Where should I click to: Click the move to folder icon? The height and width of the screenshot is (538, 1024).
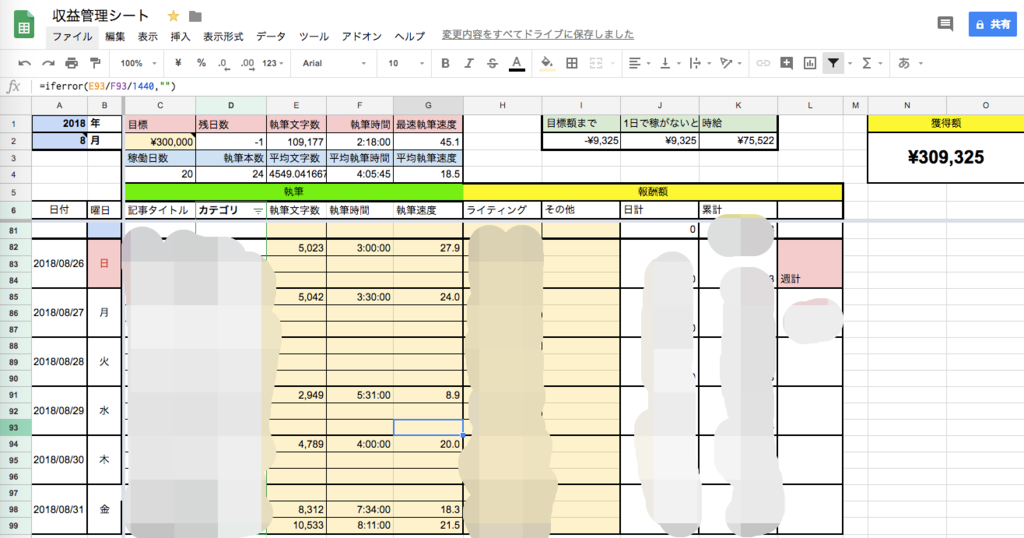click(195, 16)
